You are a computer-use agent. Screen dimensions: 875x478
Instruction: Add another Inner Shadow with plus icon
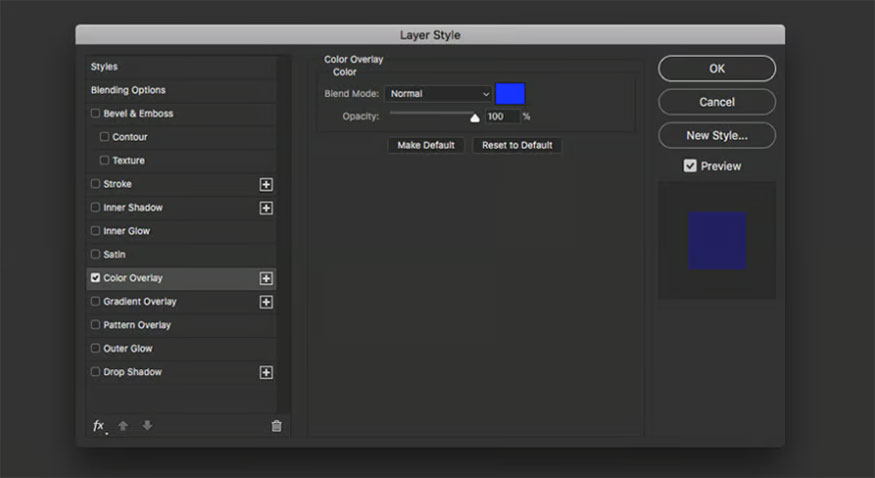pos(266,208)
